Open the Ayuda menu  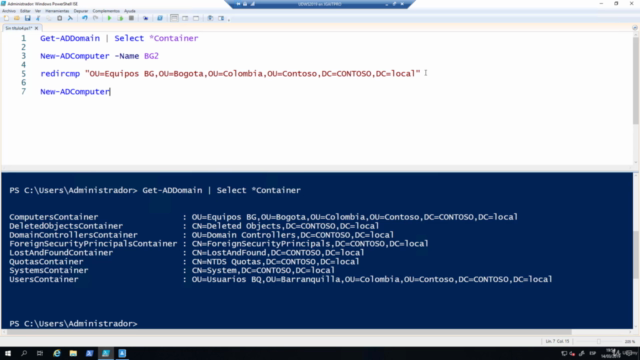(x=130, y=11)
